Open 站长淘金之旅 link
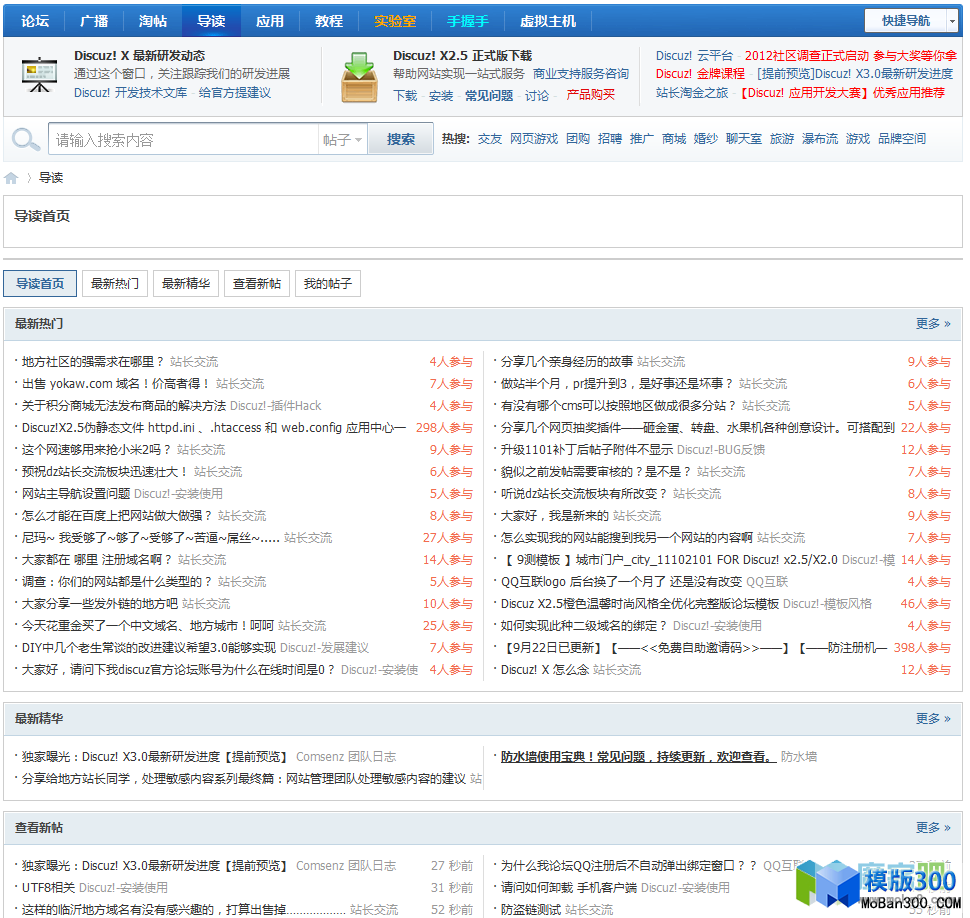 [692, 93]
